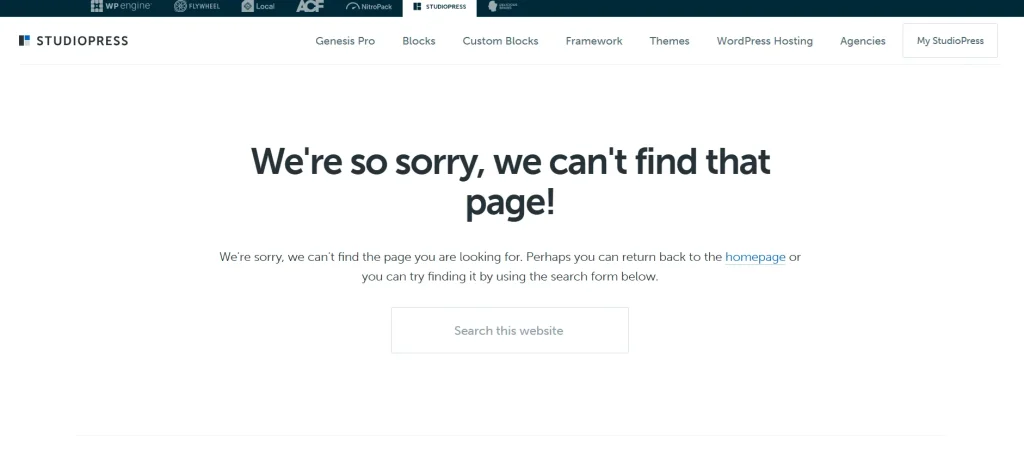Viewport: 1024px width, 468px height.
Task: Click the StudioPress site logo
Action: pos(74,40)
